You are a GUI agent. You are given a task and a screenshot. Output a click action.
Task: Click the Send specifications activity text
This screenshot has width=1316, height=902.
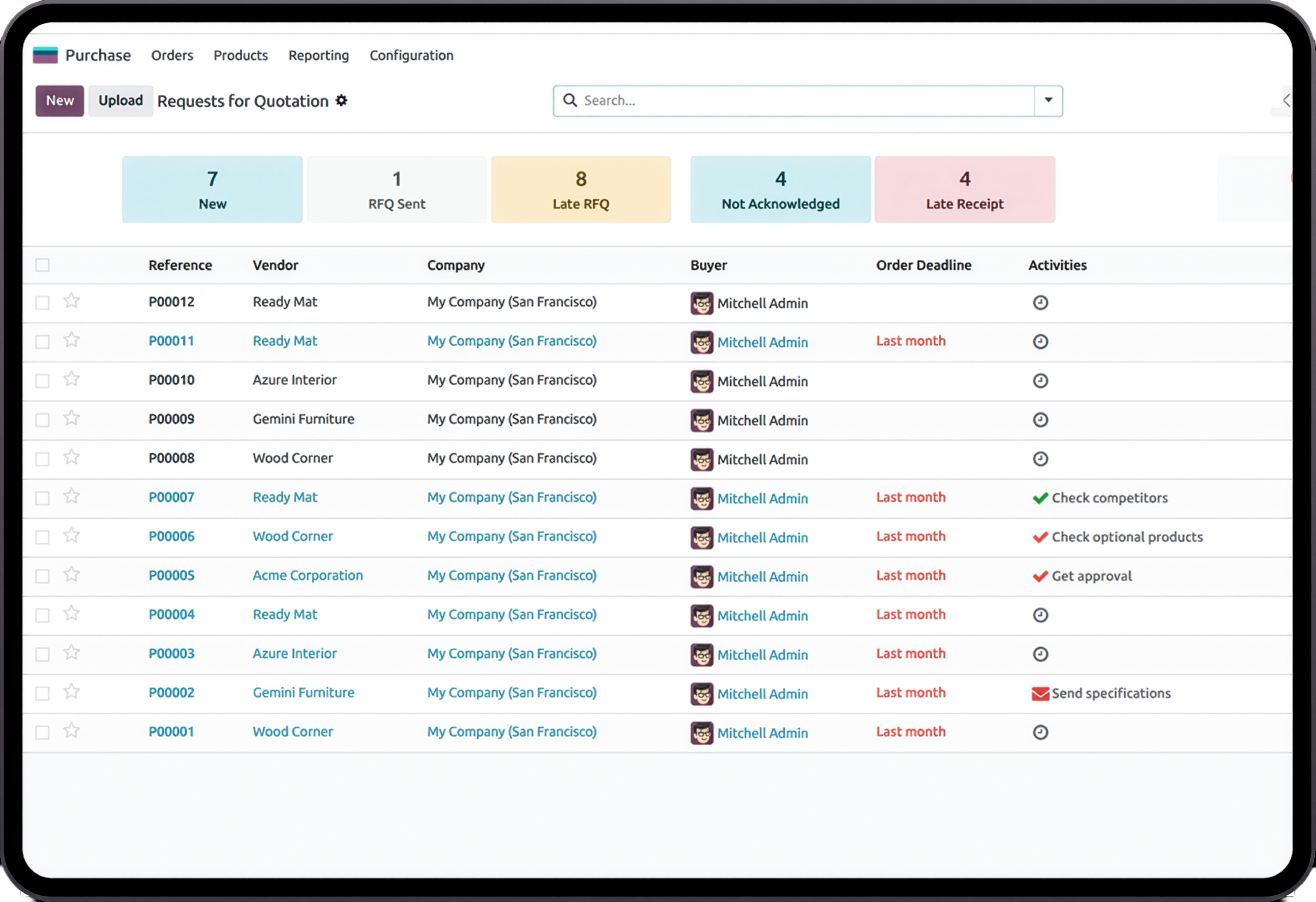click(1111, 694)
